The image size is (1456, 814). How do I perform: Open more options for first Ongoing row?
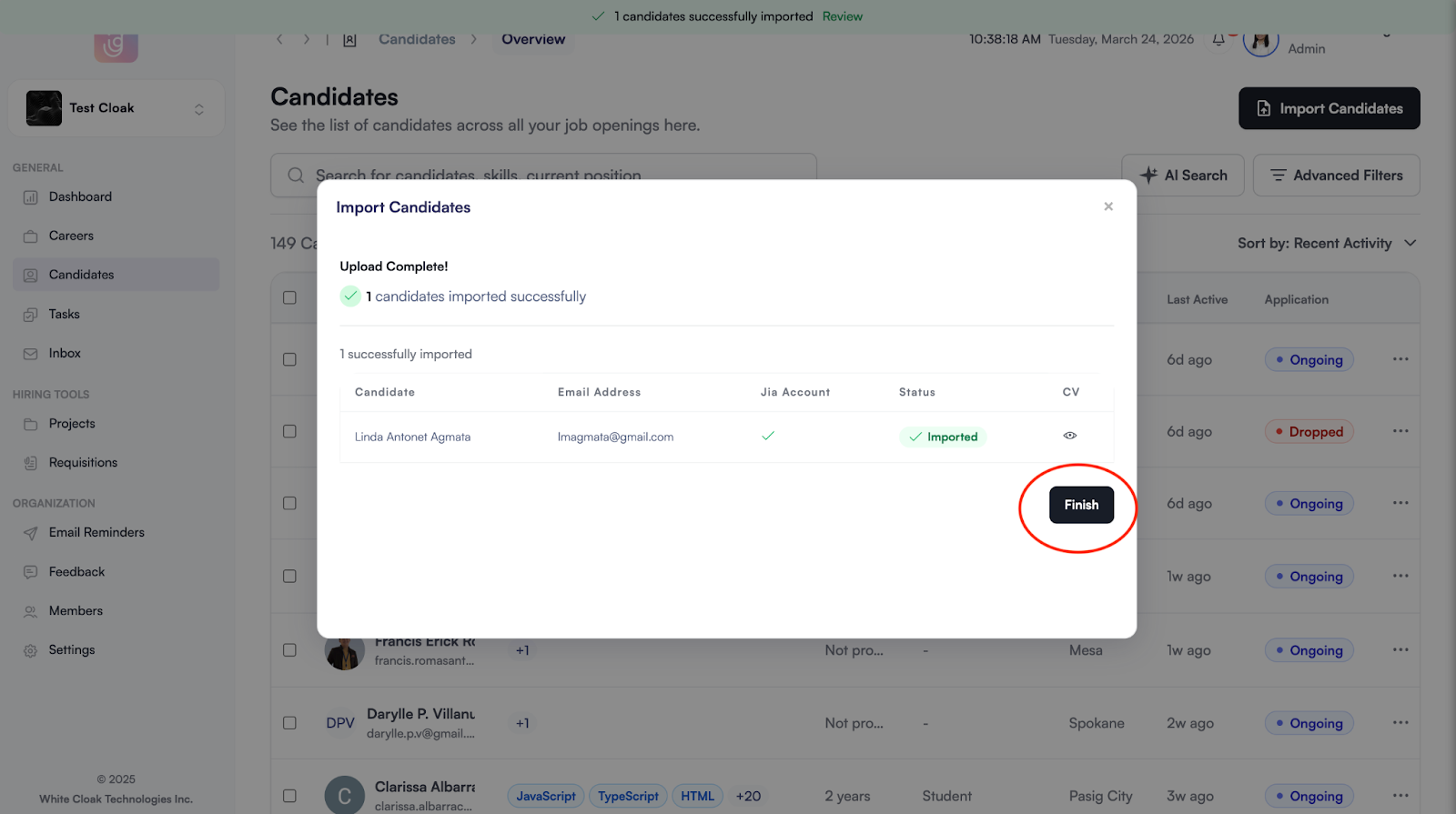point(1400,359)
